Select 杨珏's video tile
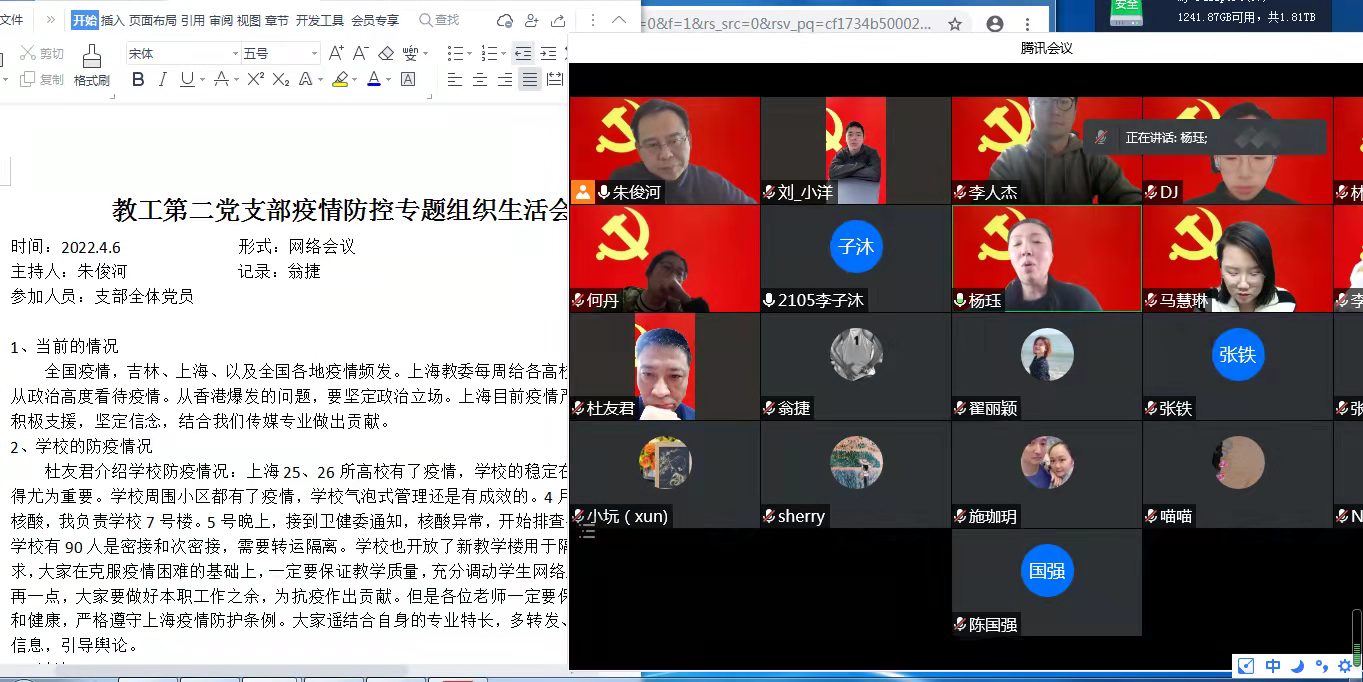This screenshot has width=1363, height=682. pos(1046,258)
